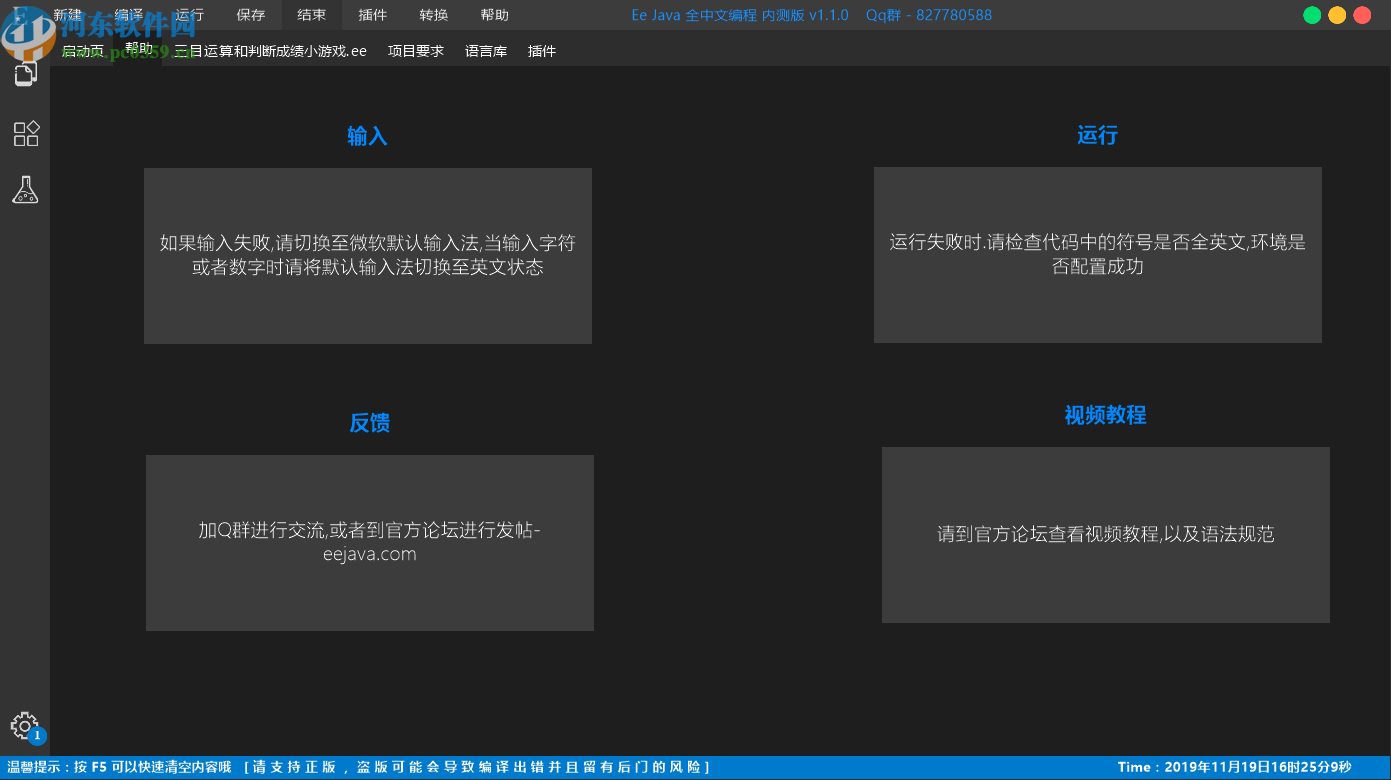Open the 帮助 menu
Image resolution: width=1391 pixels, height=780 pixels.
point(495,14)
